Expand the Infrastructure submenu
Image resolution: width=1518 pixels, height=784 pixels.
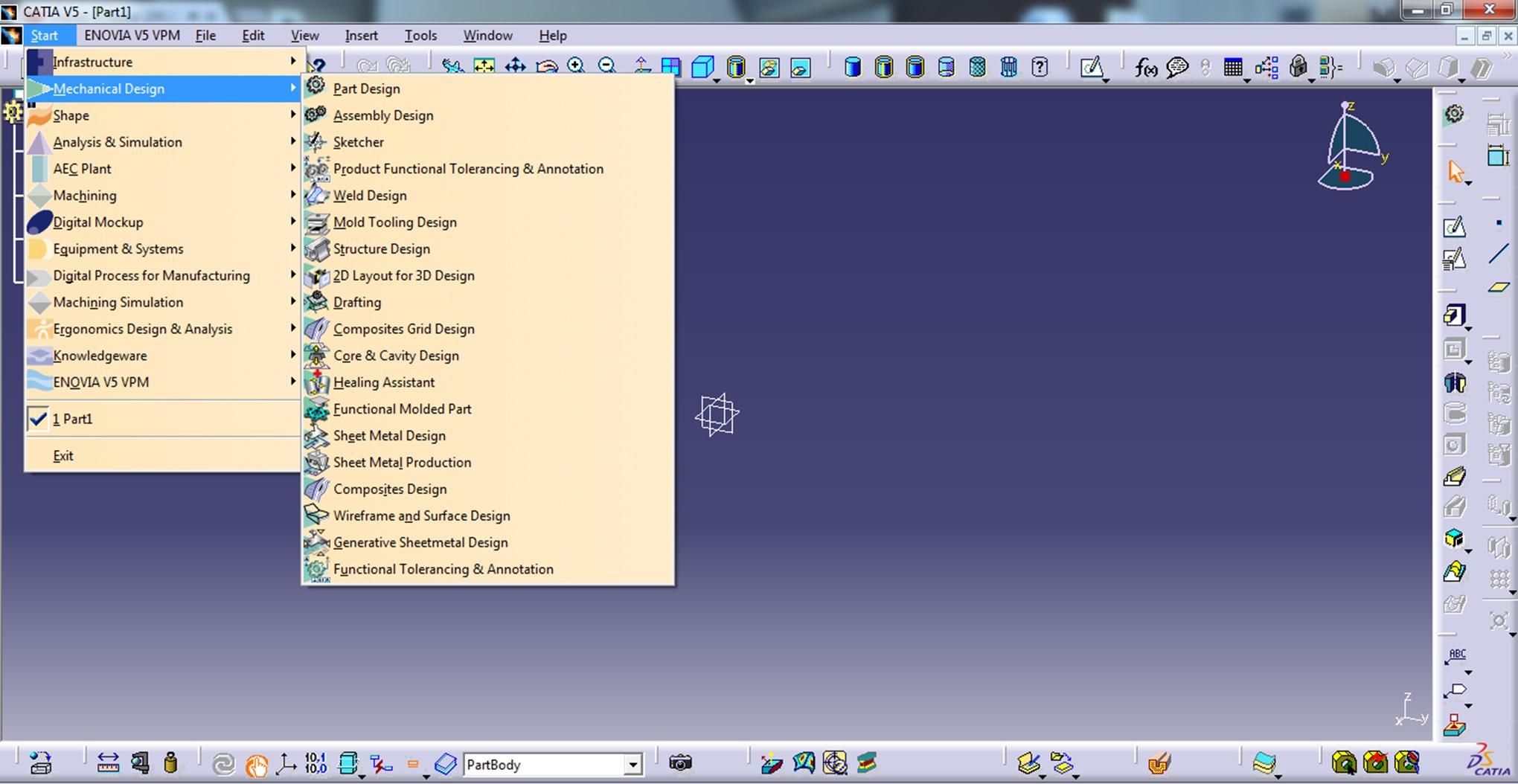[x=162, y=62]
